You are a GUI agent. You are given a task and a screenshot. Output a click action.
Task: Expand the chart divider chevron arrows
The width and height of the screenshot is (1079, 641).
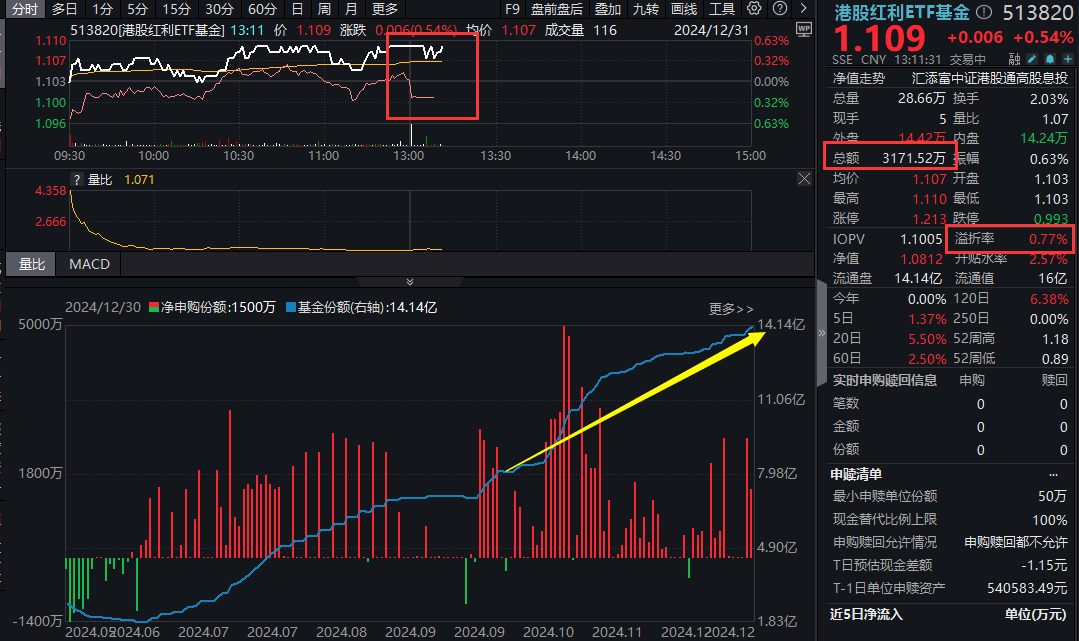(408, 281)
